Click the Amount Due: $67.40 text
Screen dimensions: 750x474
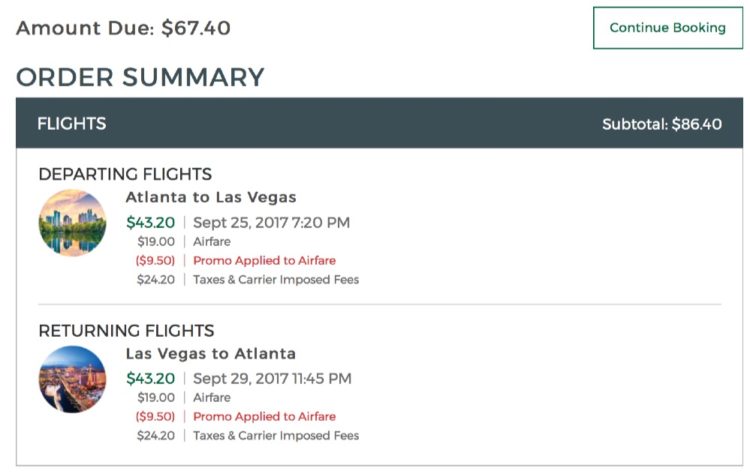(x=123, y=28)
